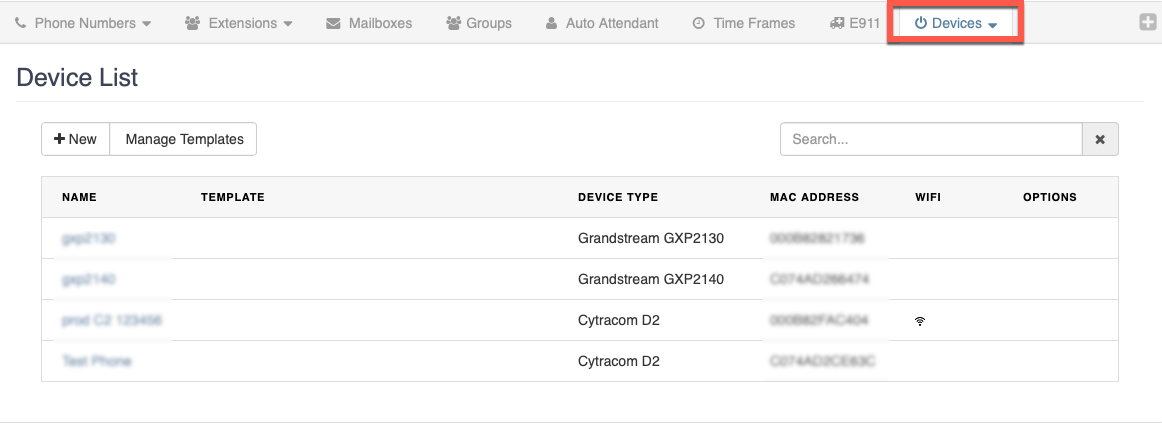The image size is (1162, 423).
Task: Open the Test Phone device link
Action: coord(97,361)
